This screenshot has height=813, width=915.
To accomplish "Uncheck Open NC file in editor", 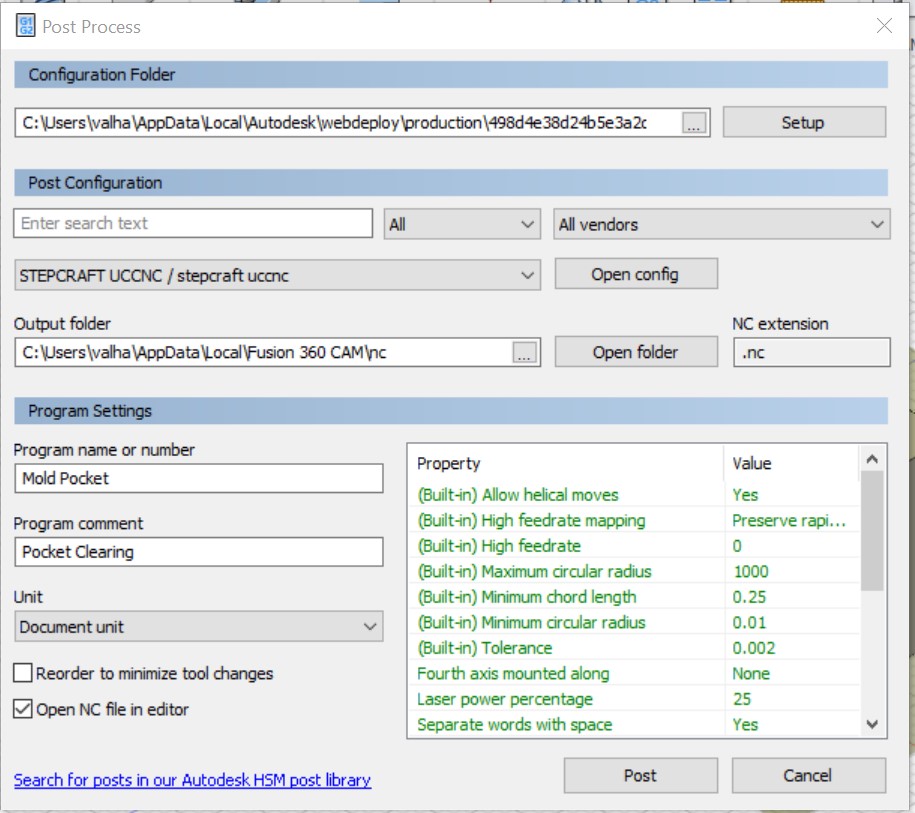I will (24, 709).
